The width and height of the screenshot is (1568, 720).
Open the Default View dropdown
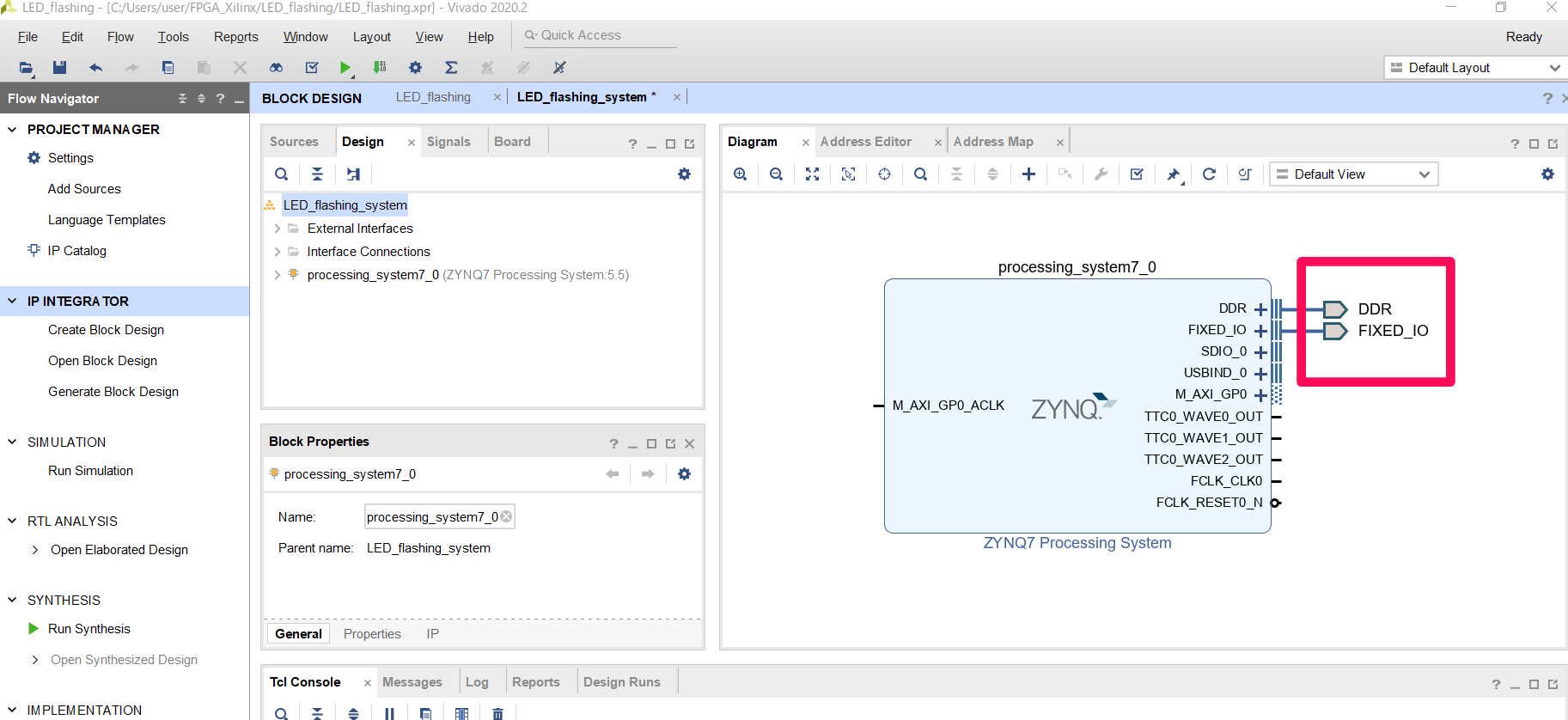[x=1353, y=174]
